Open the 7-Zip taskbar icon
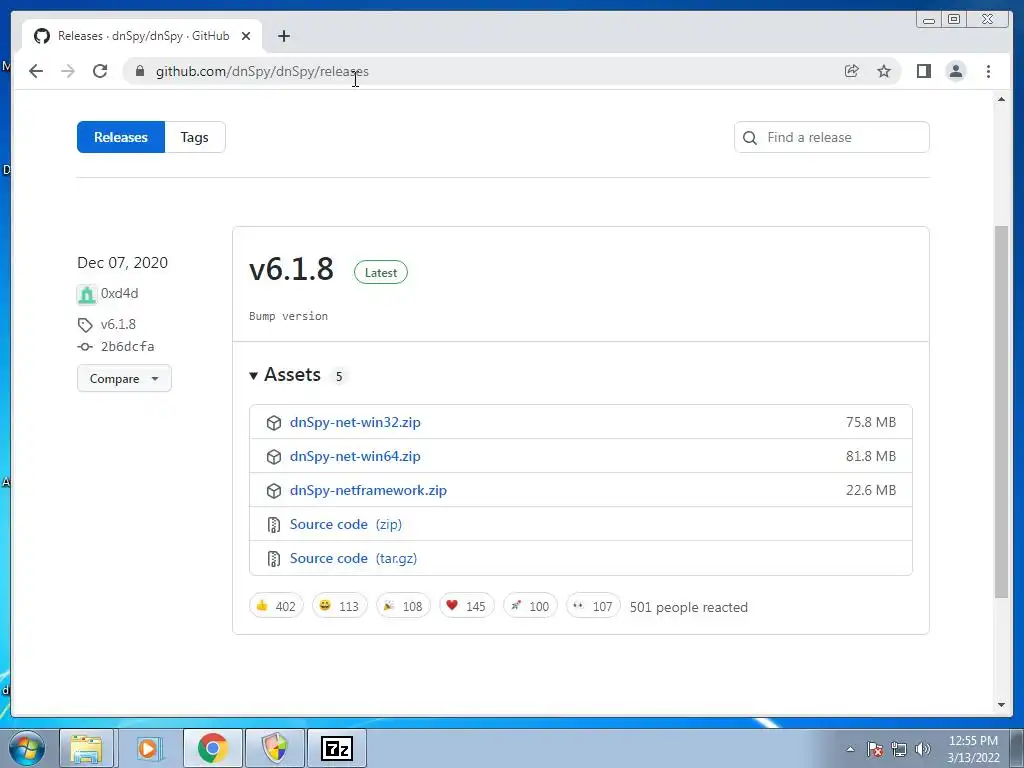The width and height of the screenshot is (1024, 768). click(337, 748)
